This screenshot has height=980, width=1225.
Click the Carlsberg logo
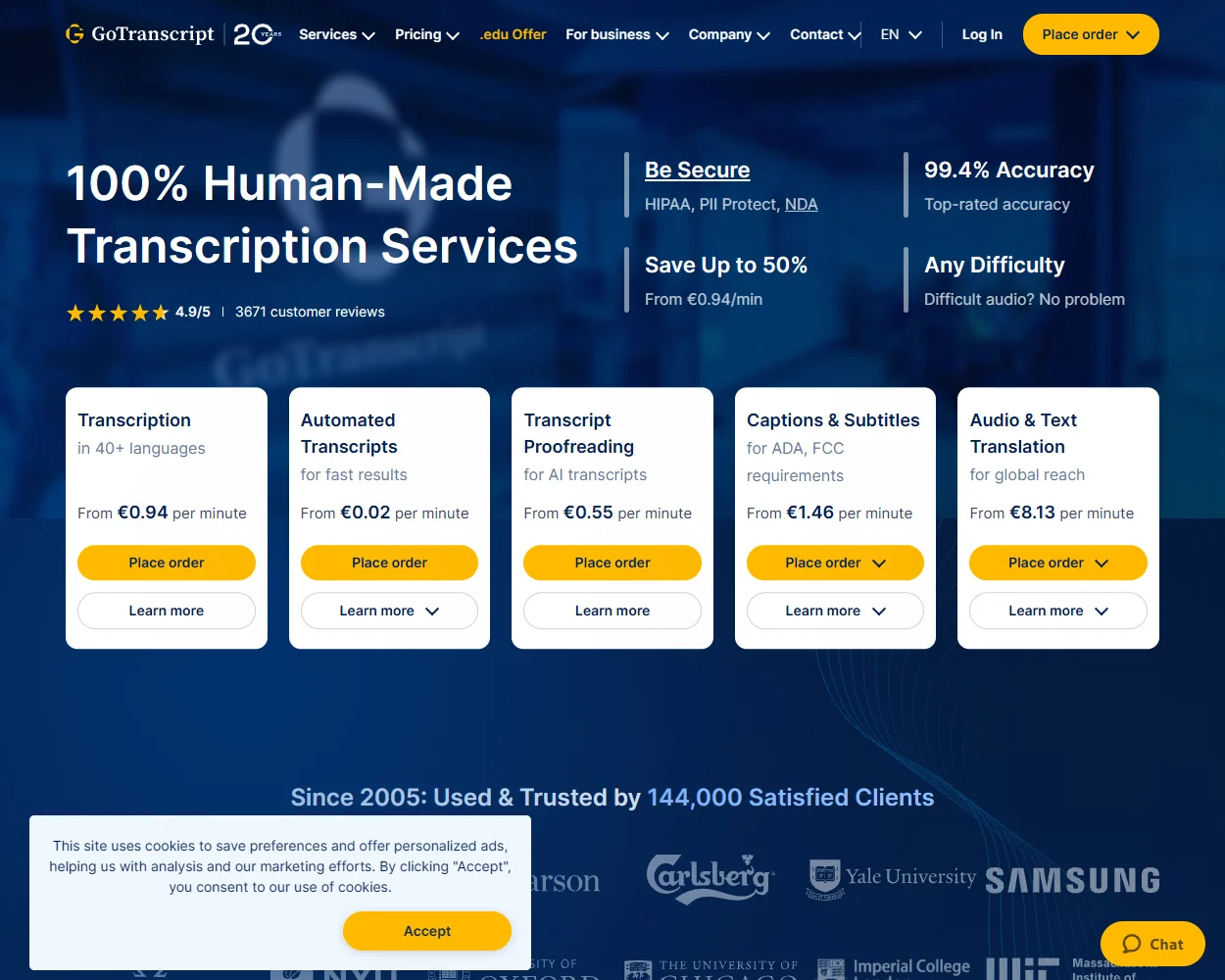pos(709,878)
